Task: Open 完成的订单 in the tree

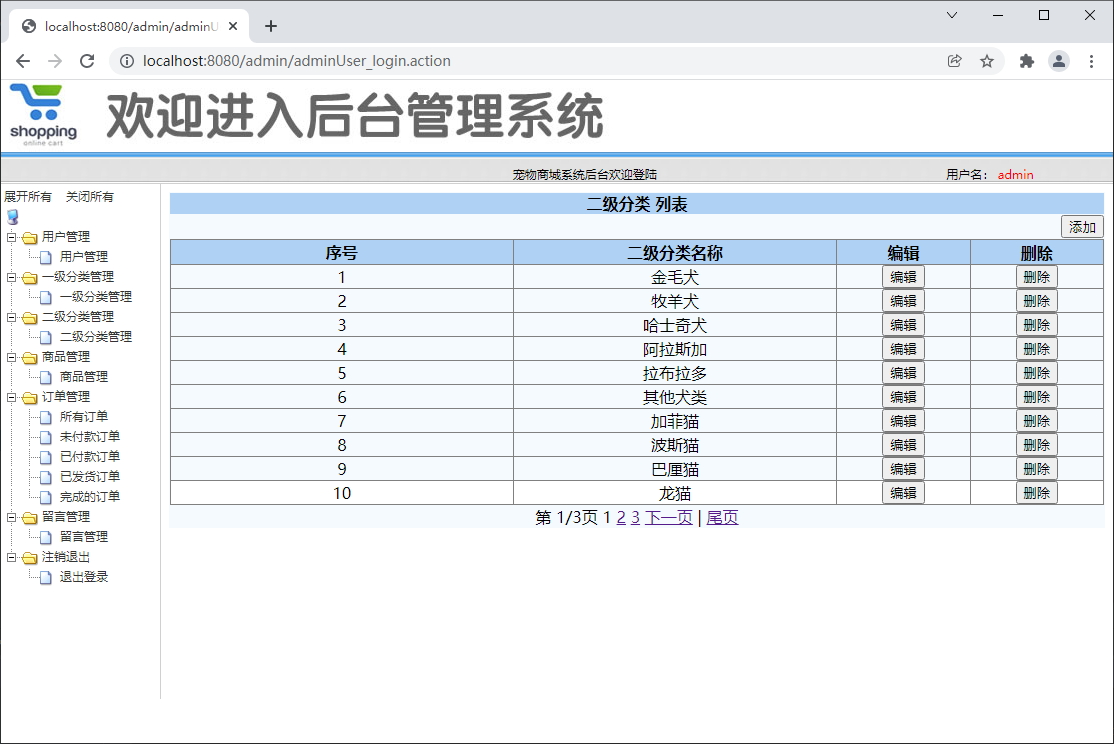Action: point(90,497)
